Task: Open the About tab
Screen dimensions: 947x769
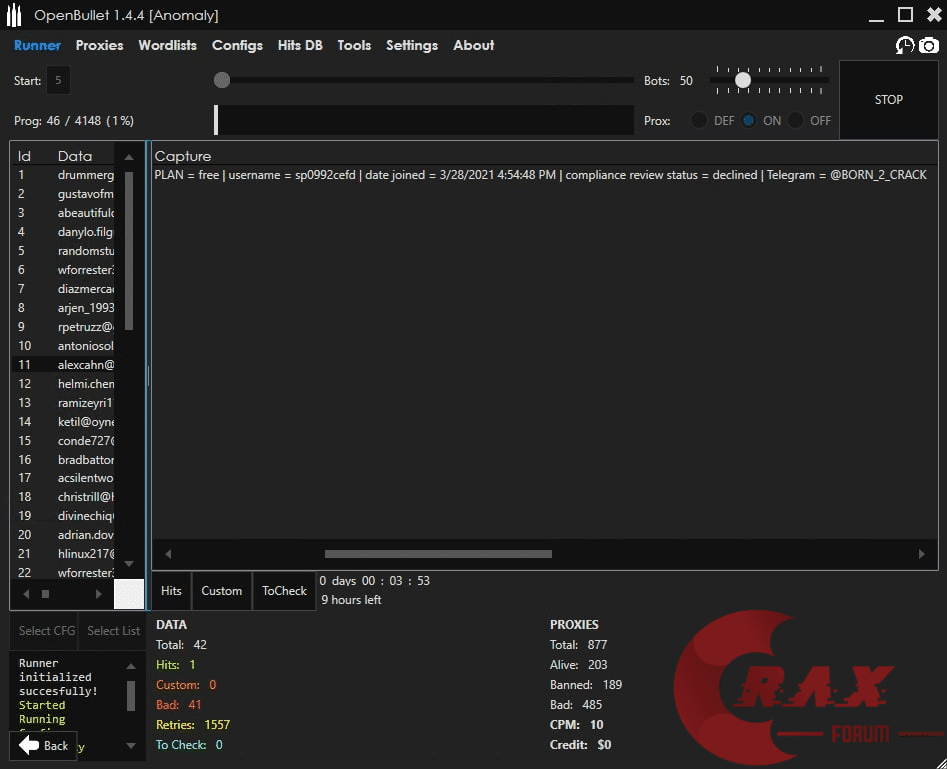Action: pos(474,45)
